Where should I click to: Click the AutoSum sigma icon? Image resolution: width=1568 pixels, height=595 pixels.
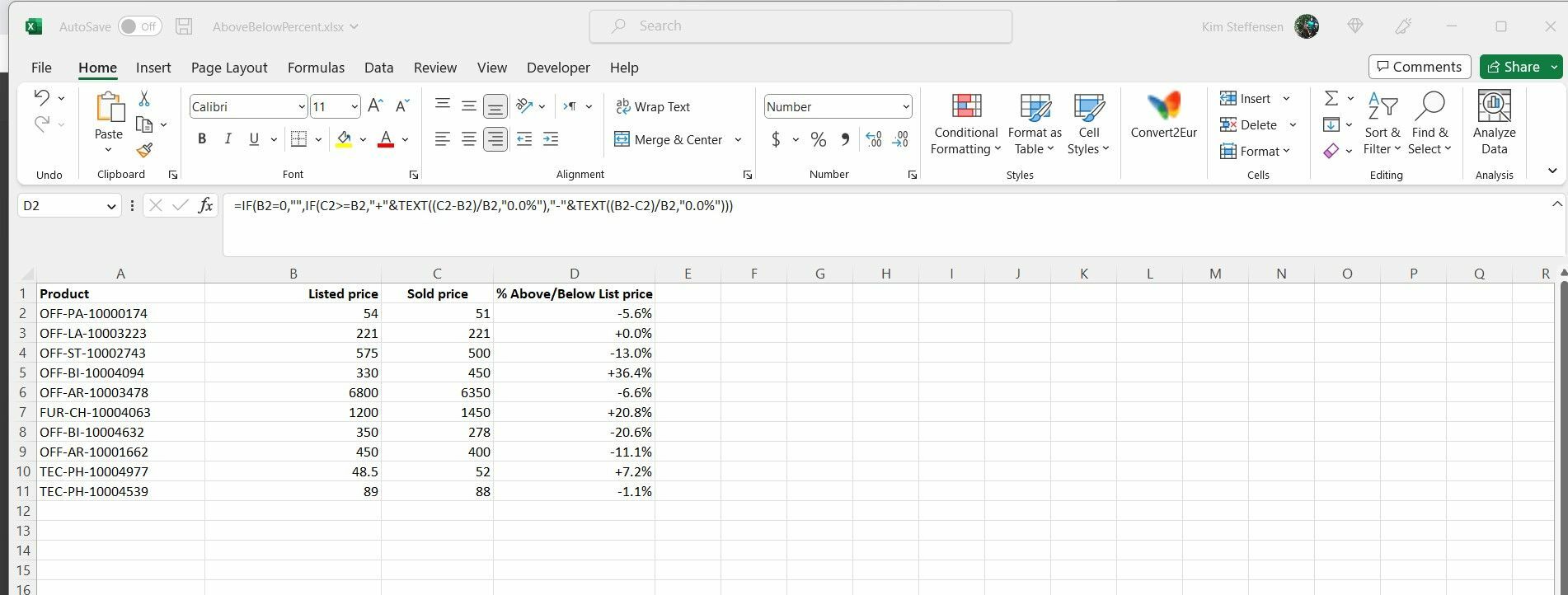pyautogui.click(x=1331, y=98)
